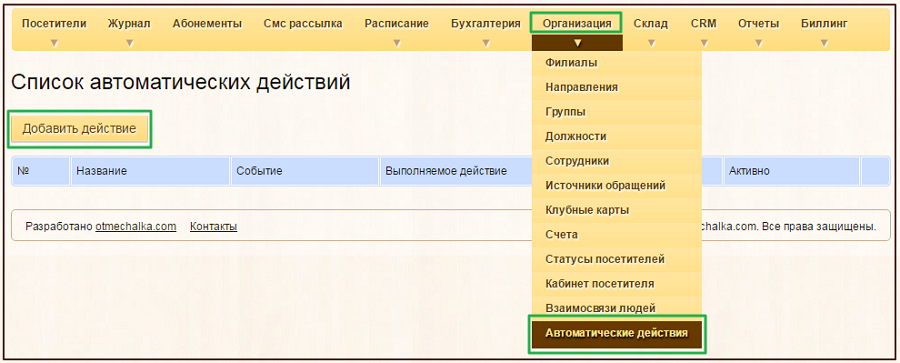Click the № column header
The height and width of the screenshot is (363, 900).
(x=41, y=171)
